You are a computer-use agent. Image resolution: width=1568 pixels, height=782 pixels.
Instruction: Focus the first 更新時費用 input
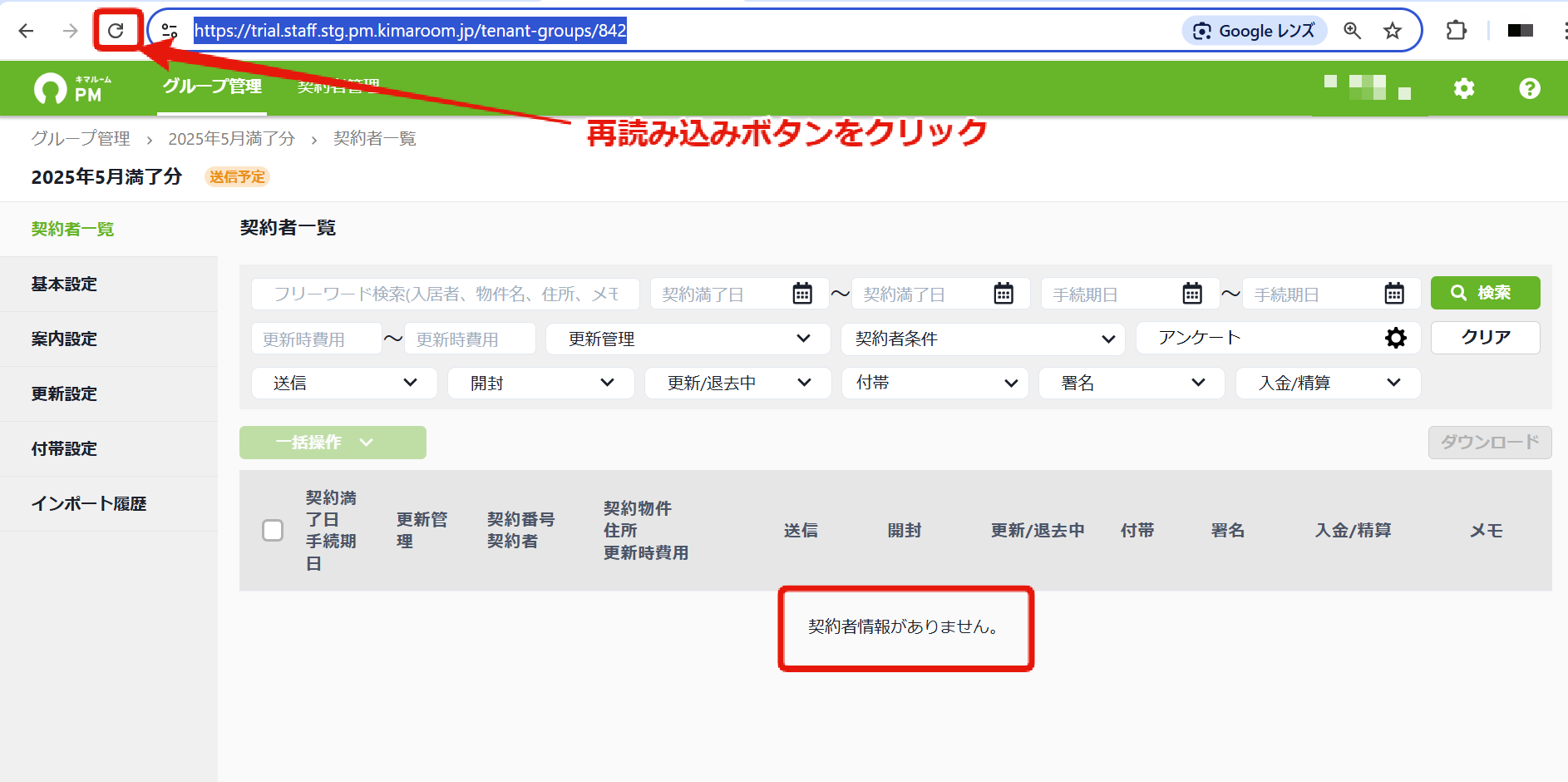316,339
